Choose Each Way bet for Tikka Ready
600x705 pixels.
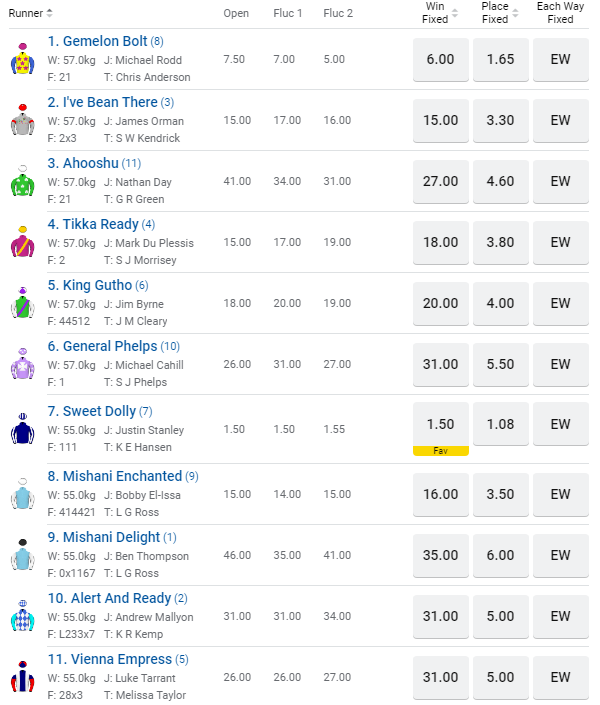[x=560, y=243]
